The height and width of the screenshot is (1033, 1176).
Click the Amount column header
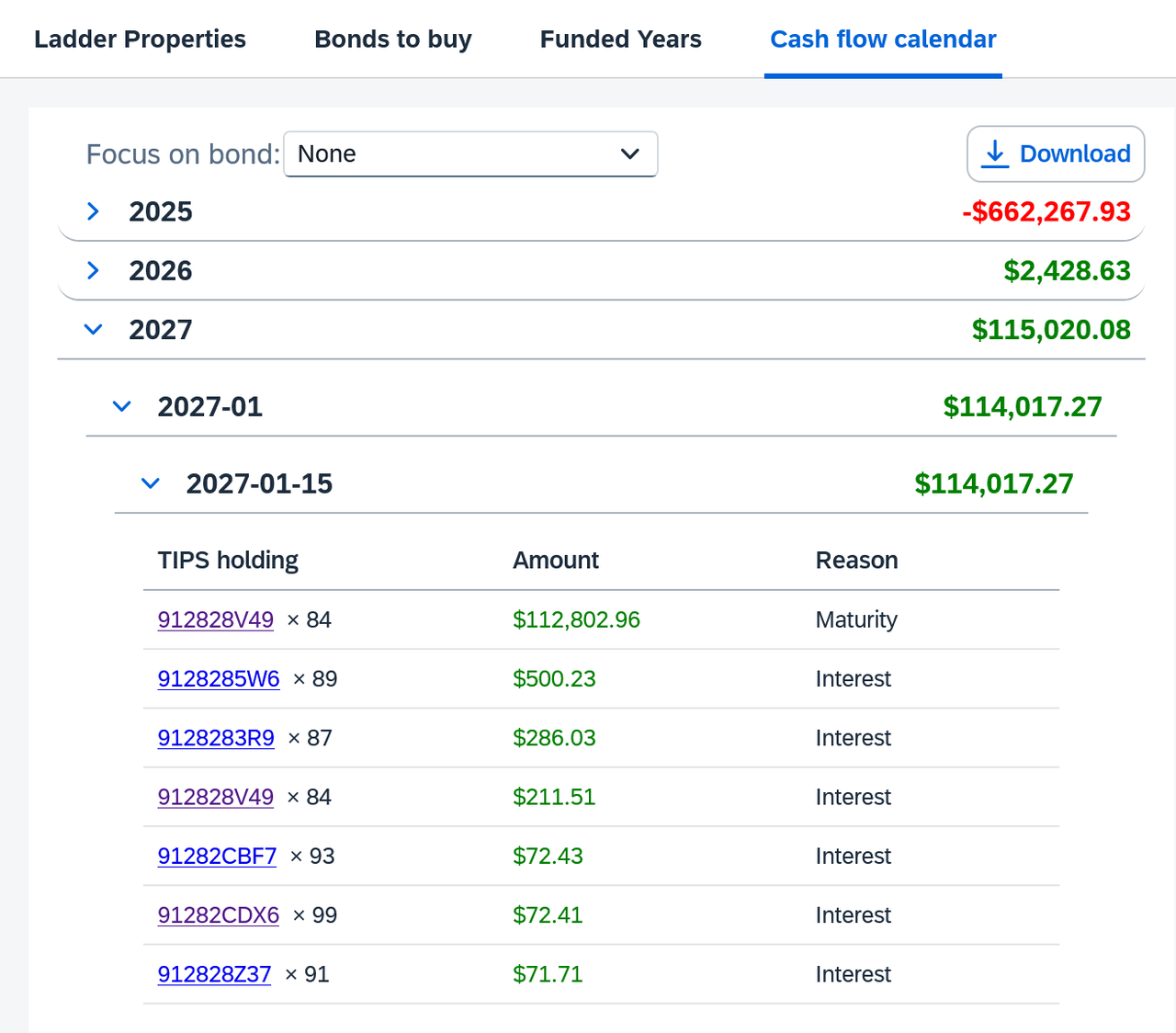(556, 561)
